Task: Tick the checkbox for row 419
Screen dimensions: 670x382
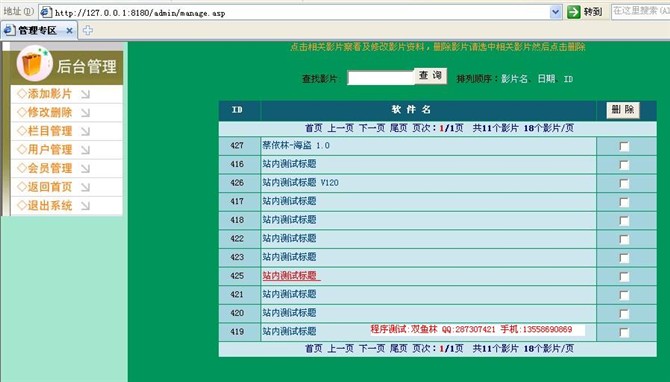Action: point(624,332)
